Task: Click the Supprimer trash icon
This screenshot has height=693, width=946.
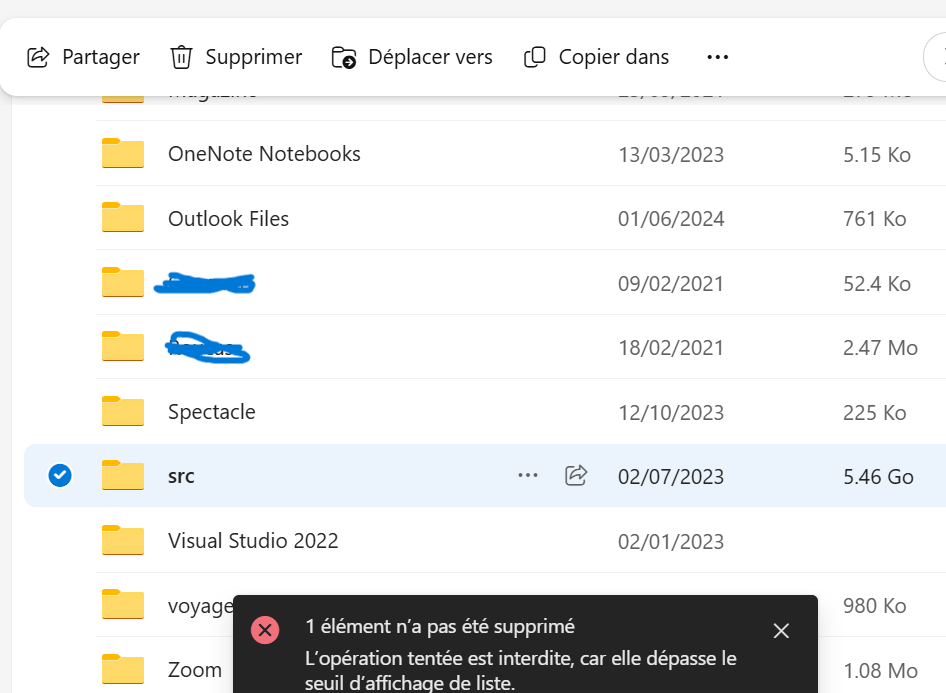Action: [181, 57]
